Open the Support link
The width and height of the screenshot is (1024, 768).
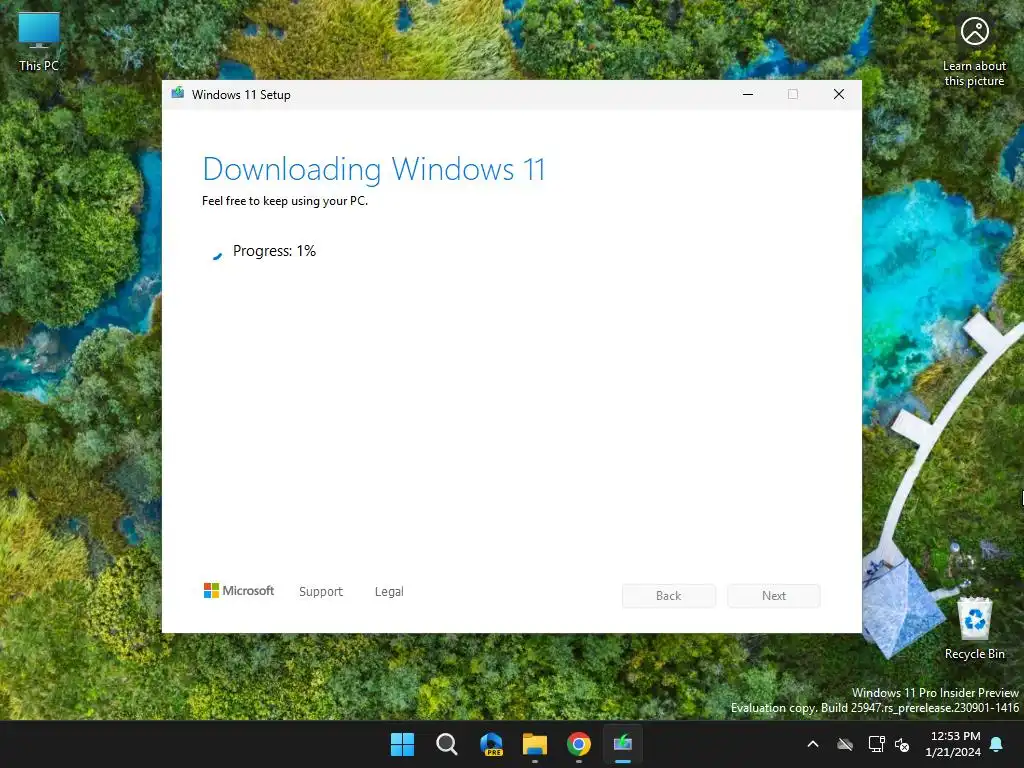click(321, 592)
